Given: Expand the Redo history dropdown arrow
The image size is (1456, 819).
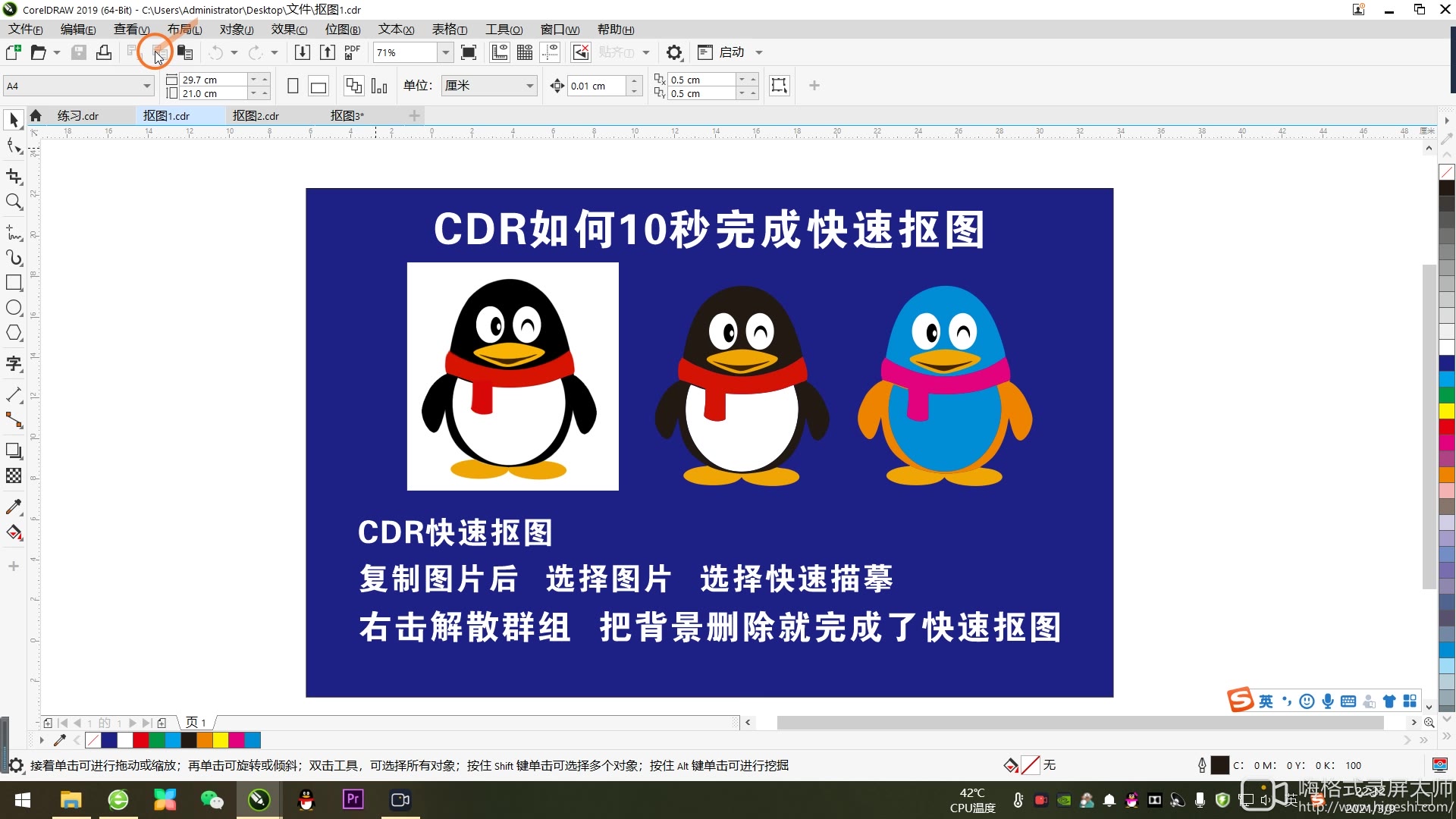Looking at the screenshot, I should point(275,52).
